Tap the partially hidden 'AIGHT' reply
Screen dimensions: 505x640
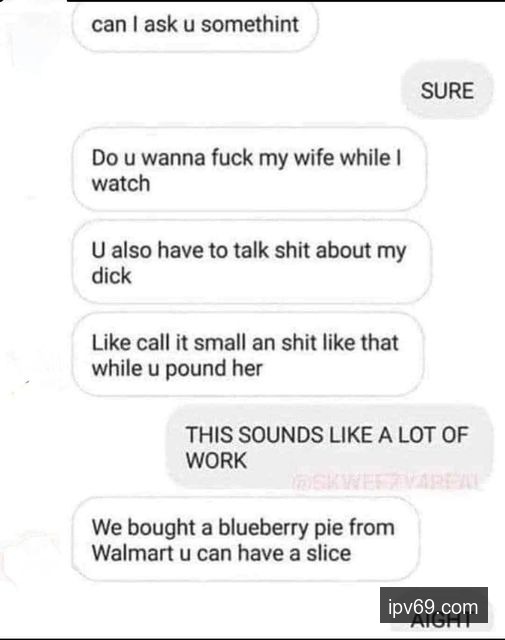[x=441, y=622]
